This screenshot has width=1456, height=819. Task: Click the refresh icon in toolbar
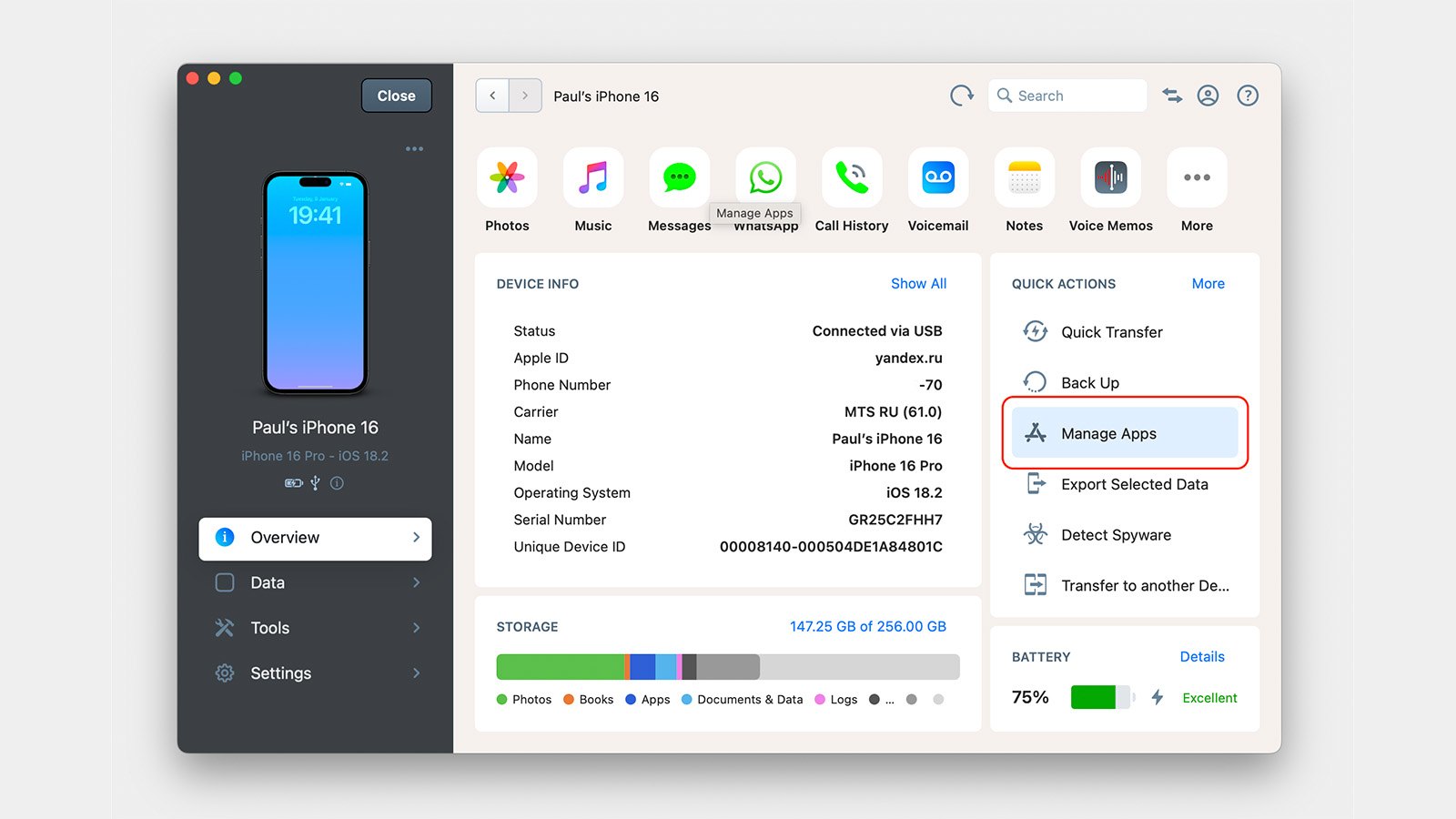pyautogui.click(x=962, y=96)
